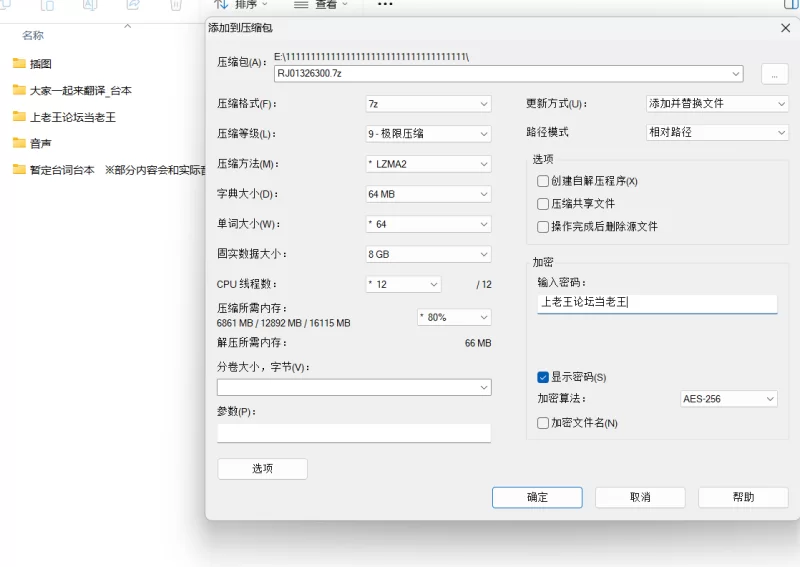Select the 大家一起来翻译_台本 folder icon
This screenshot has width=800, height=567.
point(19,90)
